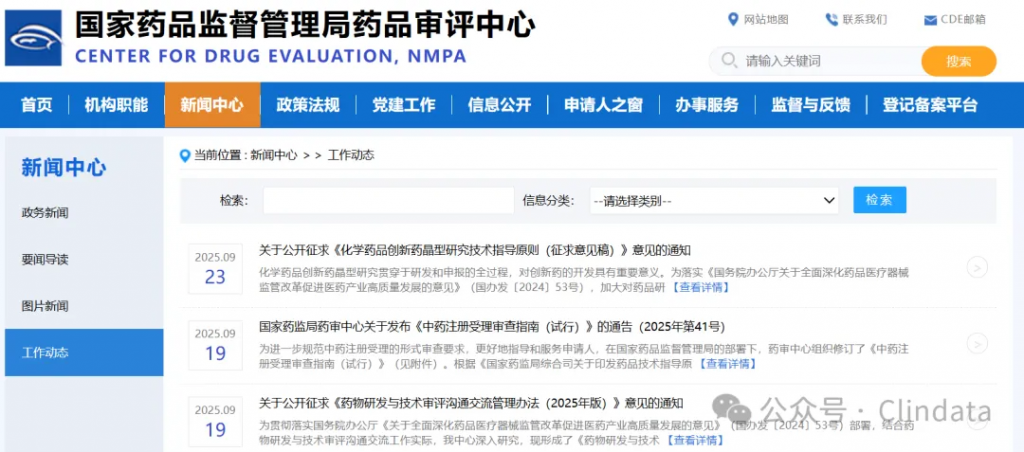Select 图片新闻 in the left sidebar
1024x452 pixels.
coord(45,306)
